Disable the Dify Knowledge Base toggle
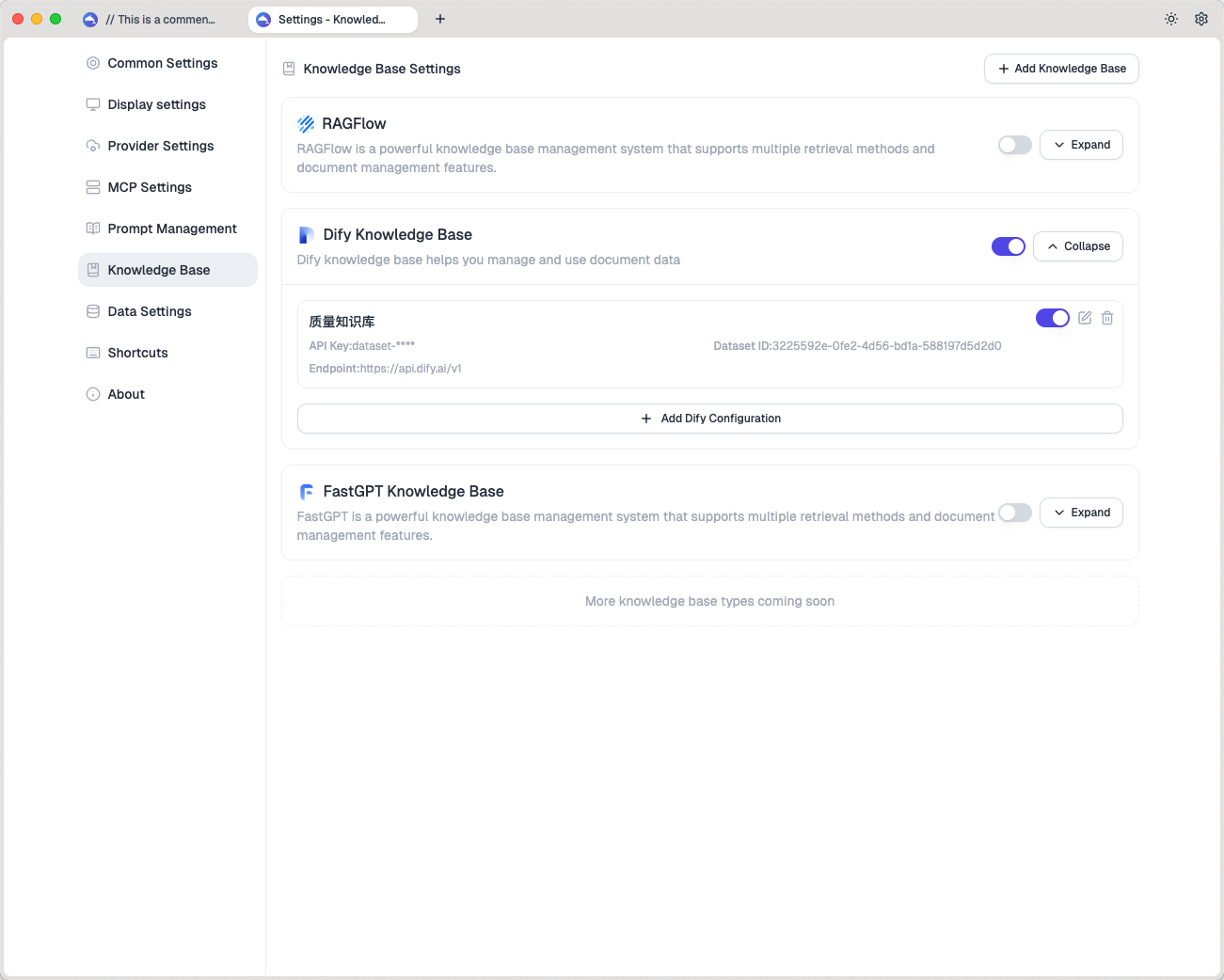 click(x=1009, y=246)
